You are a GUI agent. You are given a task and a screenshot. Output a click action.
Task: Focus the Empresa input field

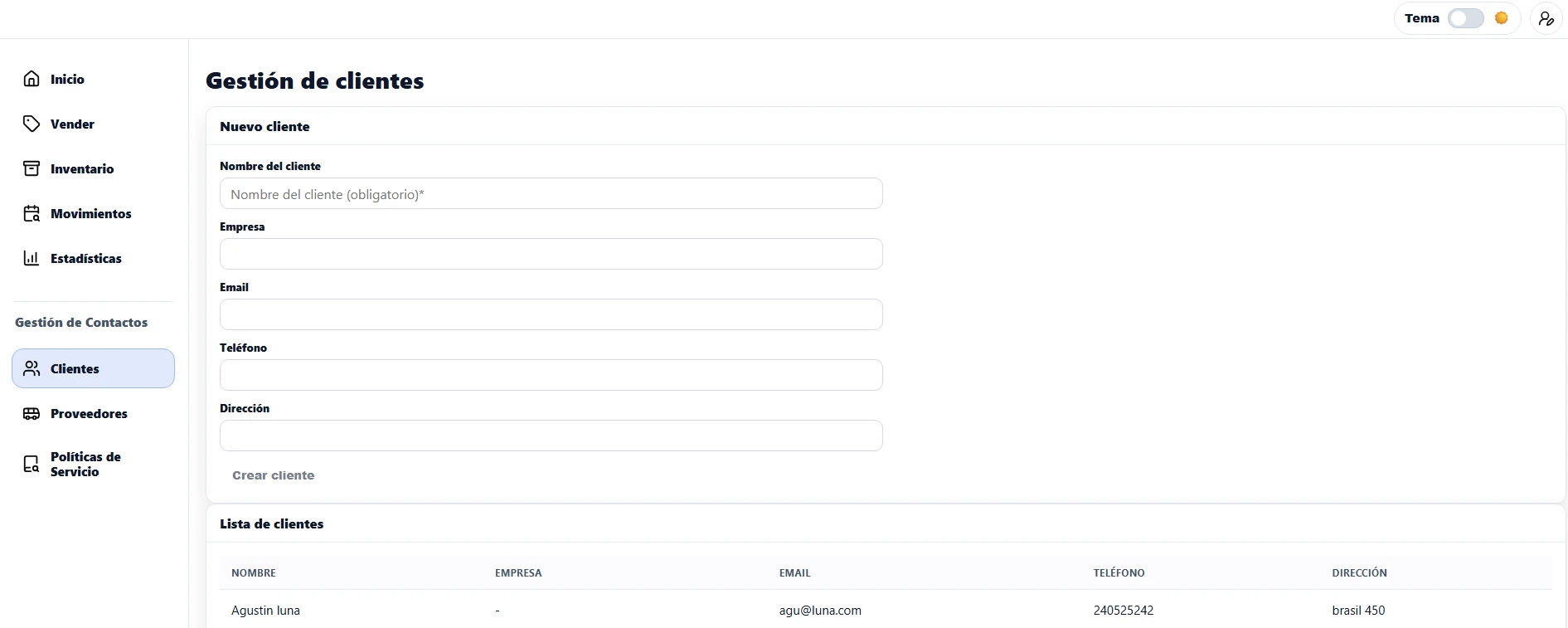tap(551, 254)
